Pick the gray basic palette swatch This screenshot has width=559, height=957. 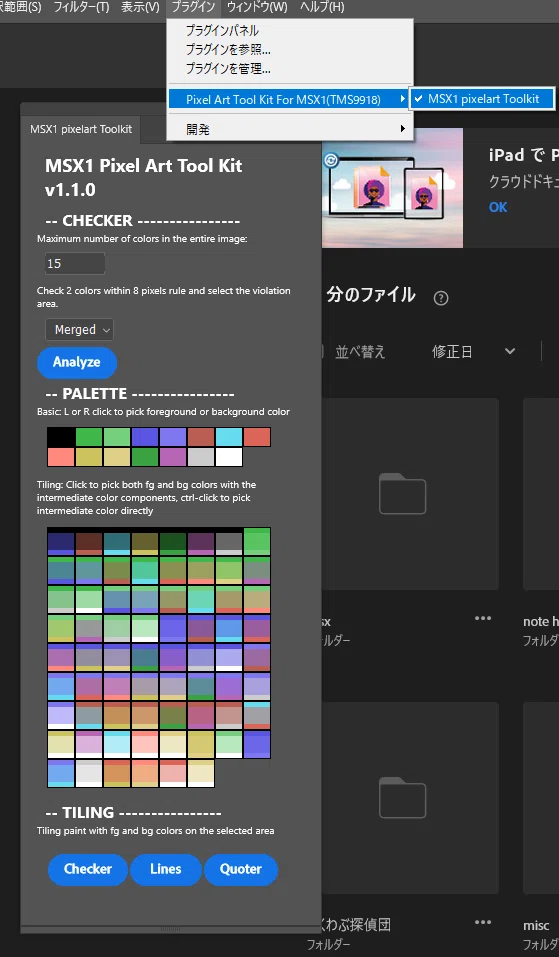201,457
